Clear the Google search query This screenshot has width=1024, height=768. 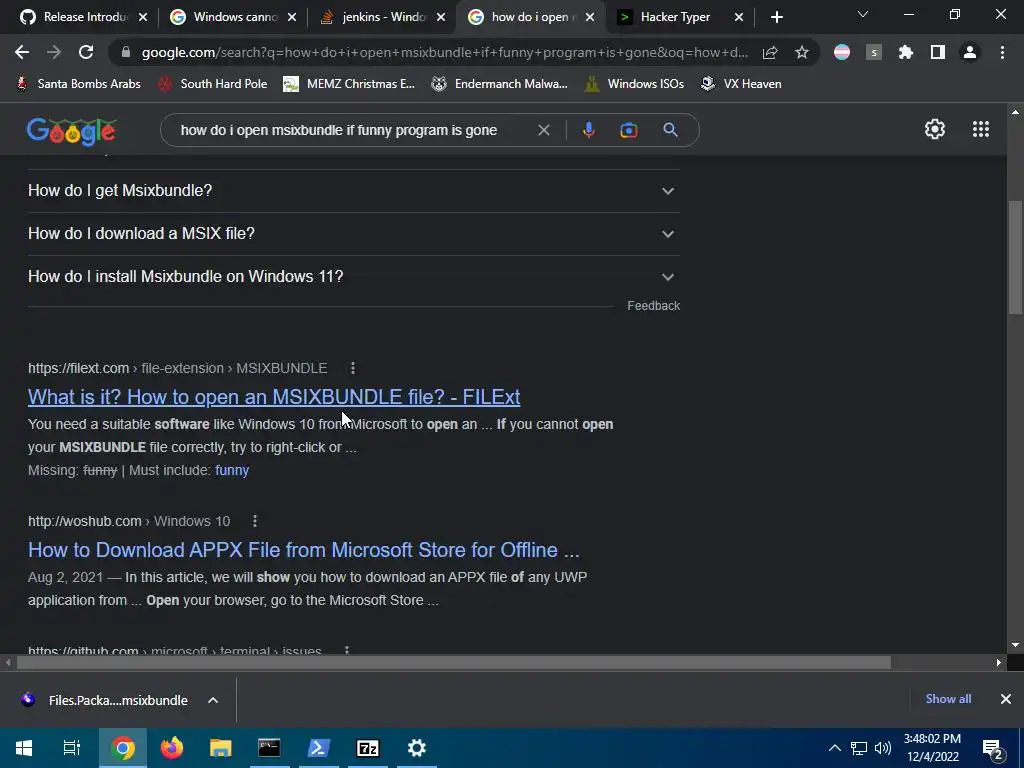(543, 130)
